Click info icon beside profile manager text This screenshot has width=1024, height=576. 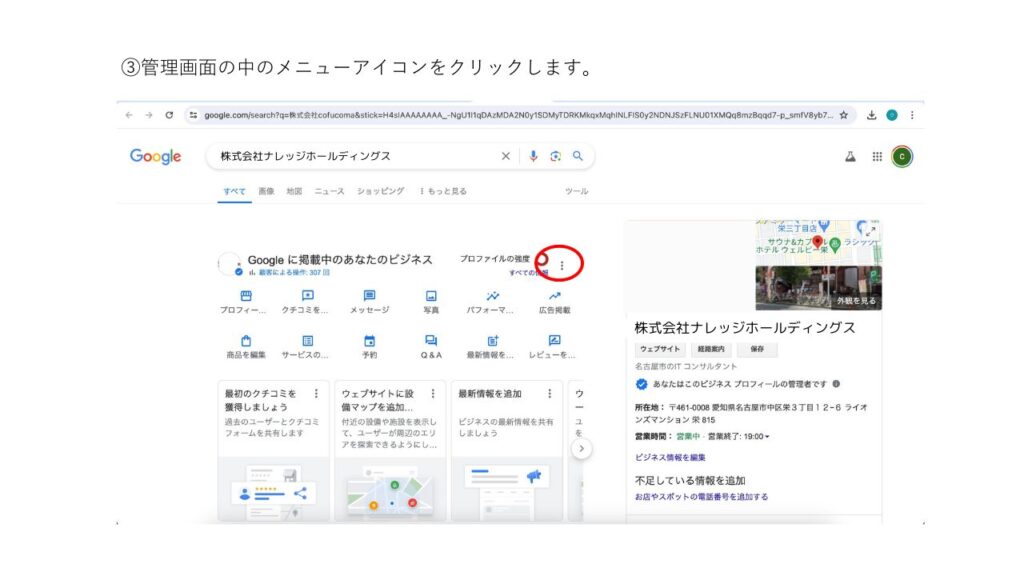pyautogui.click(x=836, y=384)
